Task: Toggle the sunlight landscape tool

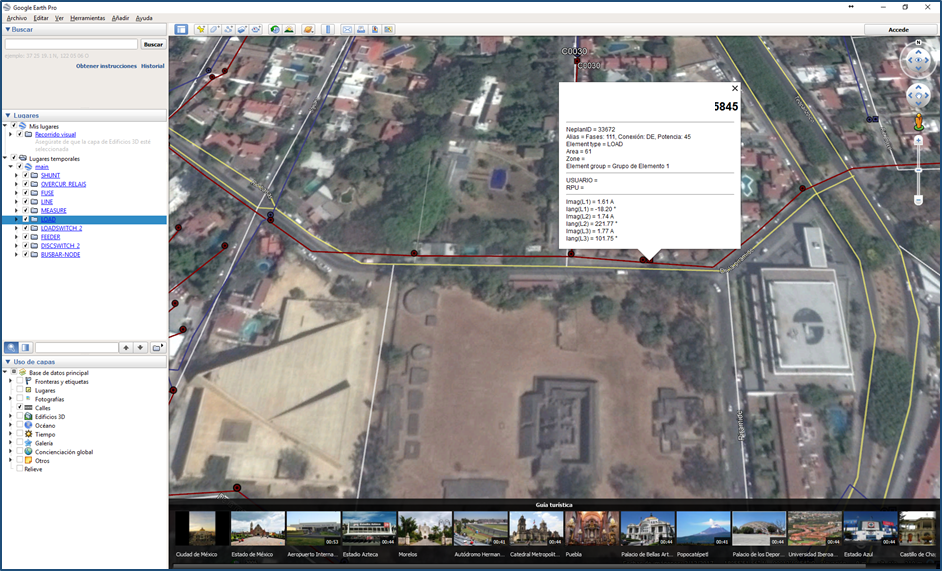Action: [289, 29]
